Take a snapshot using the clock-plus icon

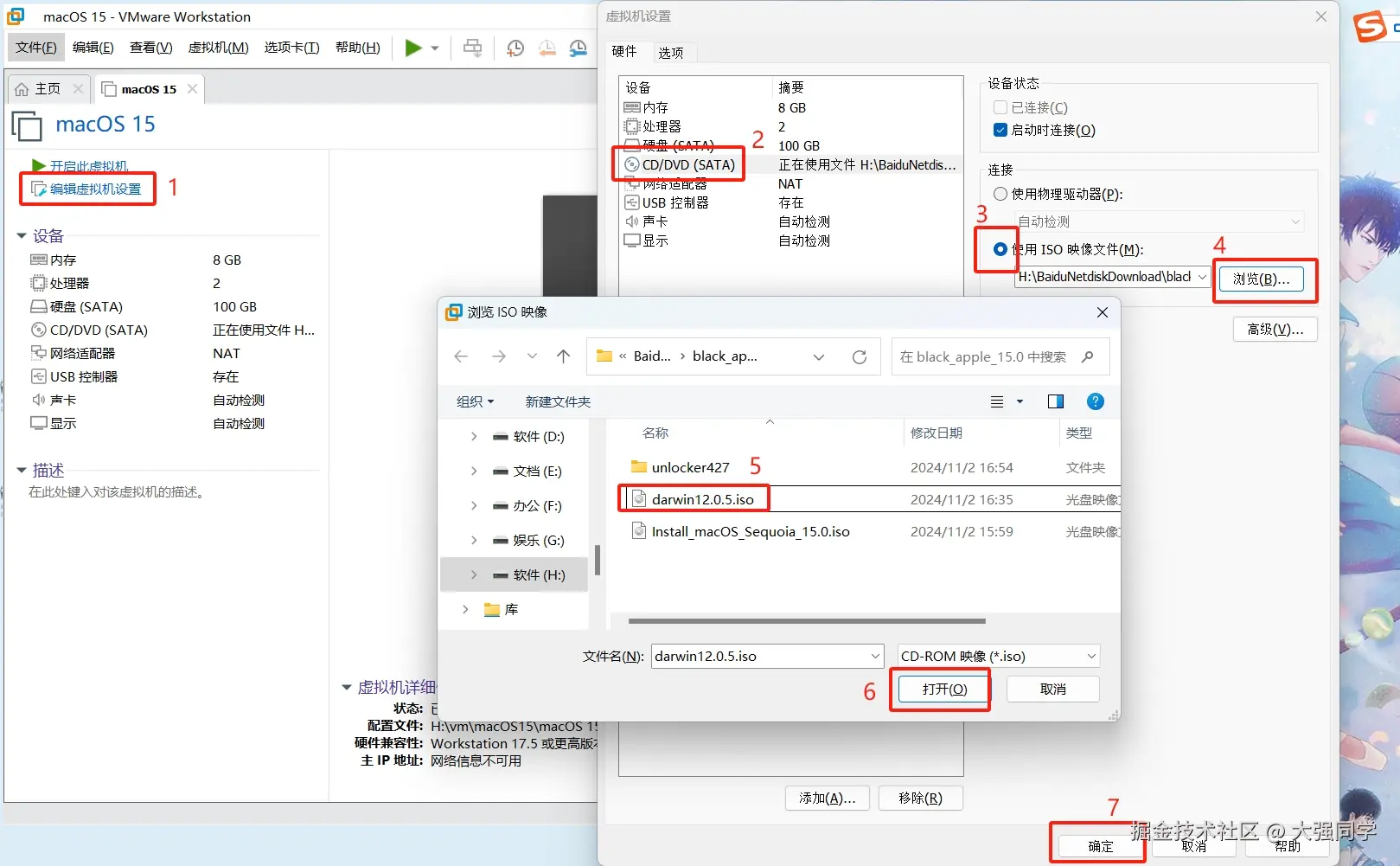tap(515, 48)
